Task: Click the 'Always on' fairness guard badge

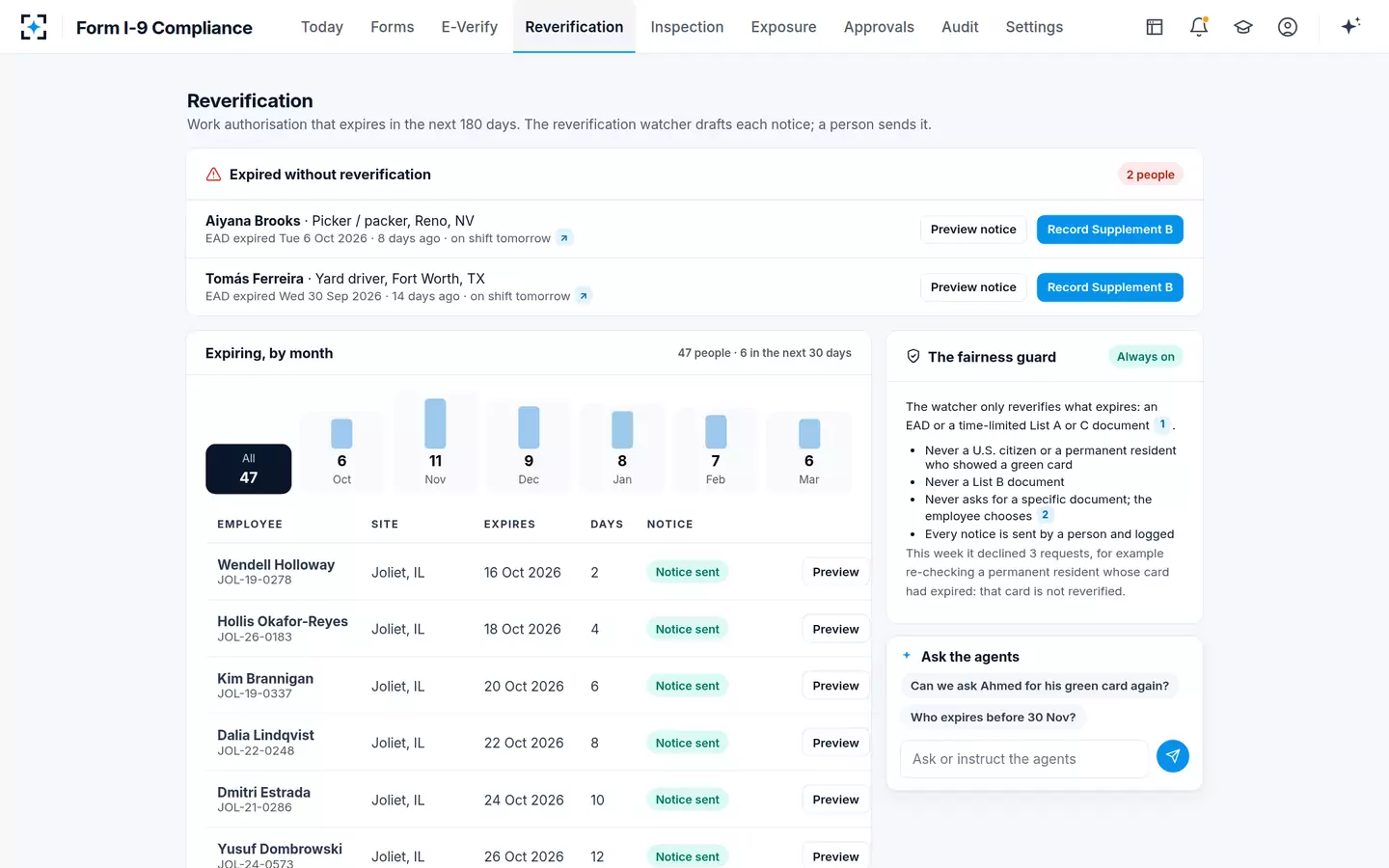Action: [x=1146, y=357]
